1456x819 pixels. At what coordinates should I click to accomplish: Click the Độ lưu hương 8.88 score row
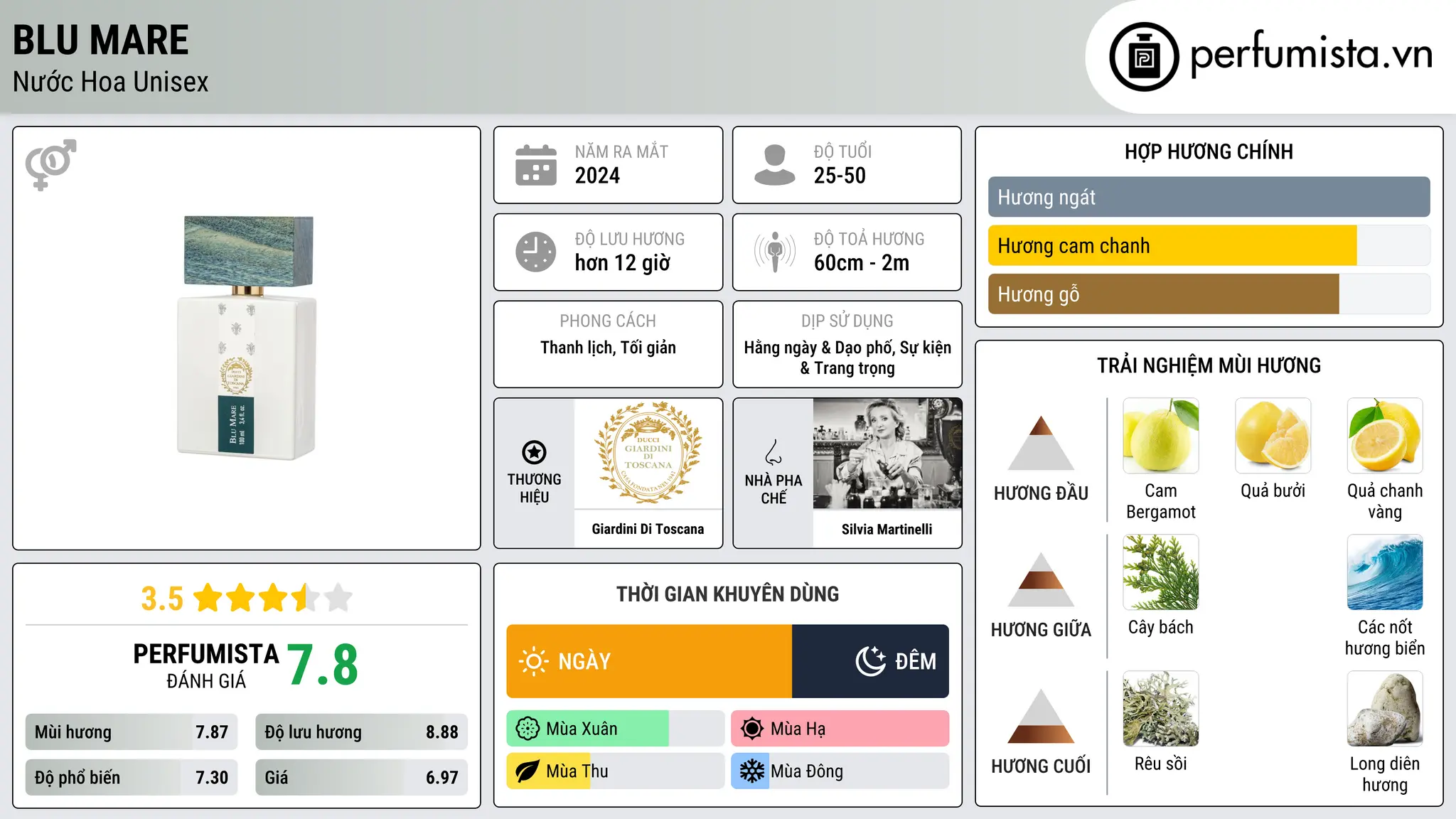point(361,732)
